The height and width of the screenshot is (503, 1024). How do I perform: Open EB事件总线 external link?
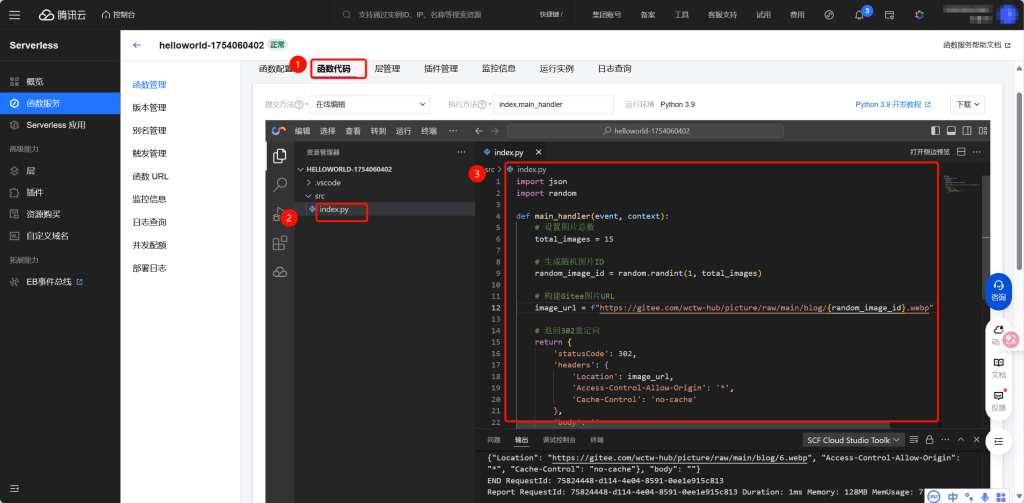point(54,282)
